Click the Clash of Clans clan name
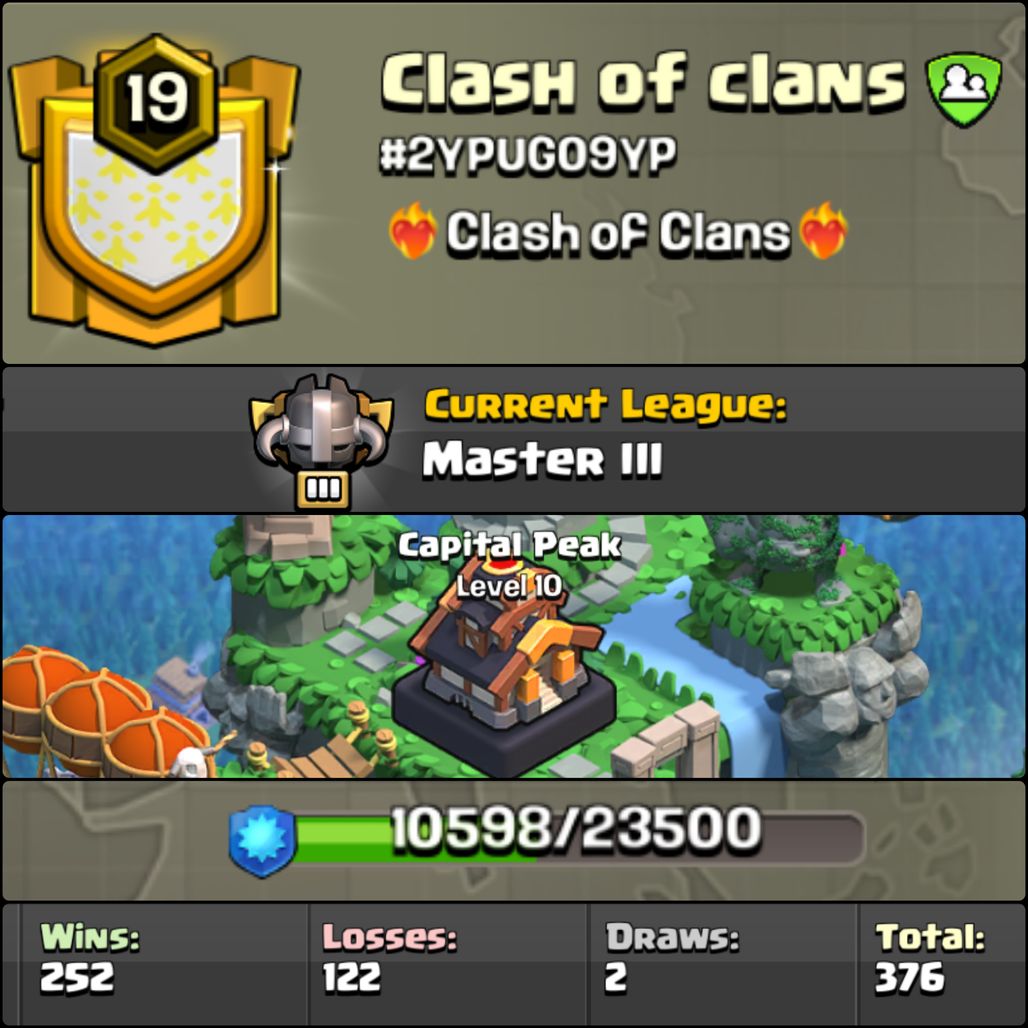 [x=642, y=80]
